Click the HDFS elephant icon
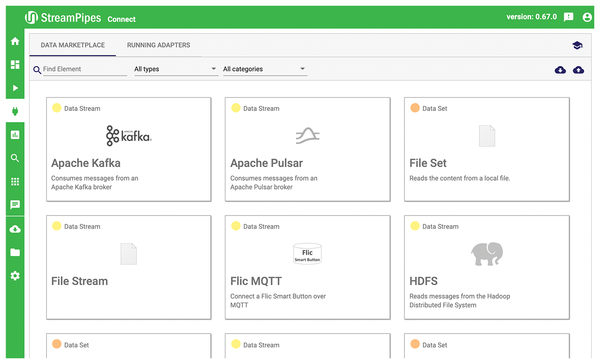The image size is (600, 364). (487, 254)
